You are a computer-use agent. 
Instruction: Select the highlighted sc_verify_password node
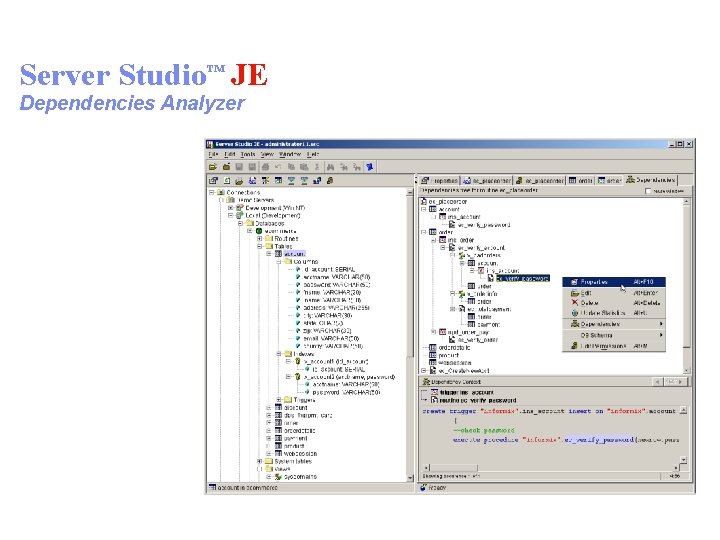(x=522, y=278)
